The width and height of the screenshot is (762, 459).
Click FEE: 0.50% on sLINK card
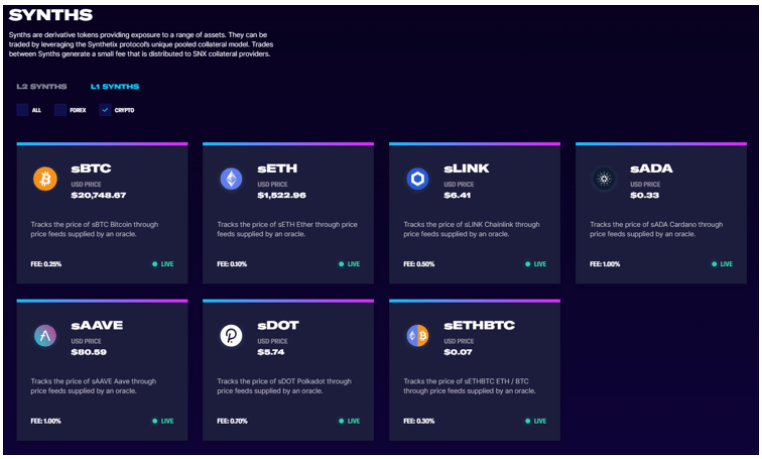[419, 264]
